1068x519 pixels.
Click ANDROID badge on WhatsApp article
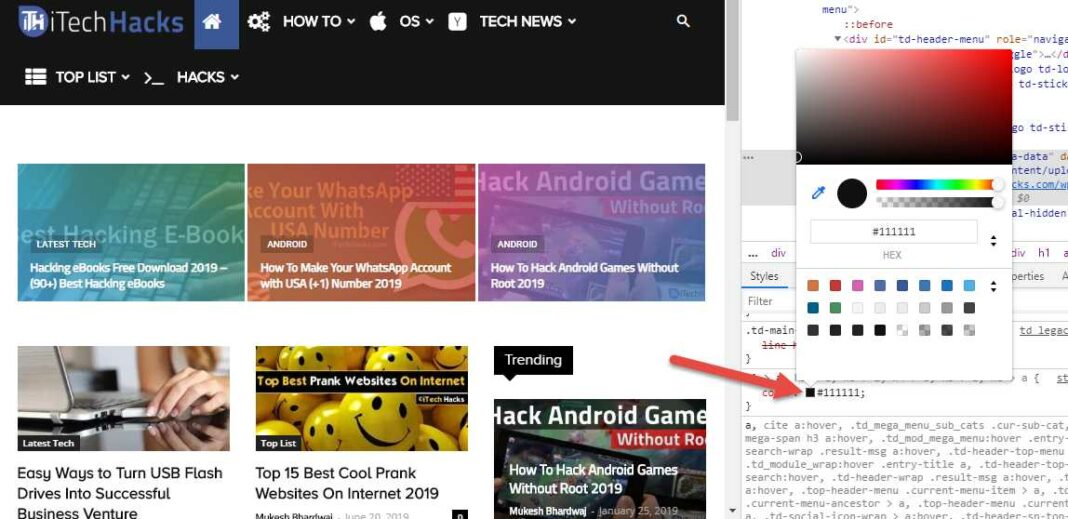(x=287, y=244)
